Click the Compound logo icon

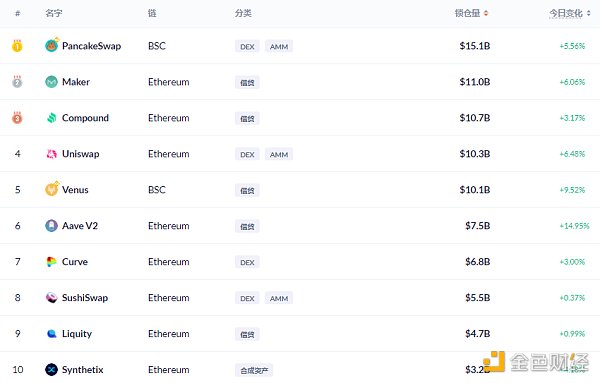[x=51, y=118]
